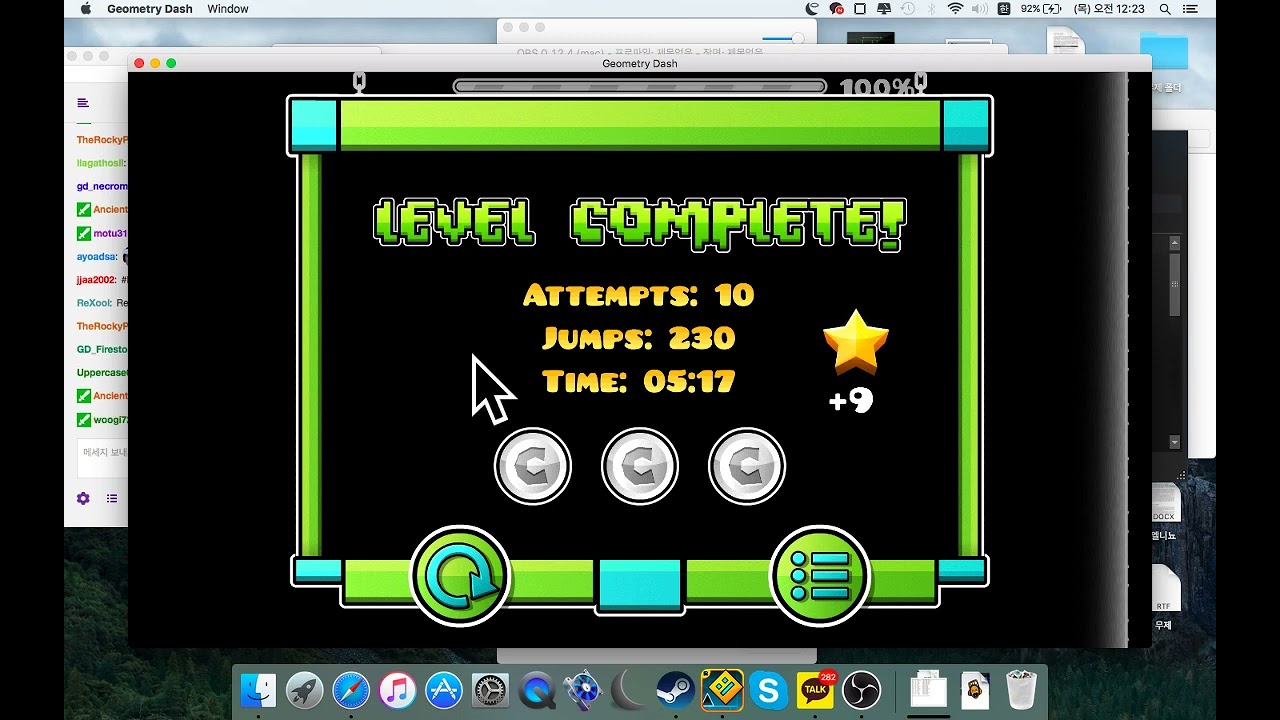
Task: Open QuickTime Player from the dock
Action: pos(537,690)
